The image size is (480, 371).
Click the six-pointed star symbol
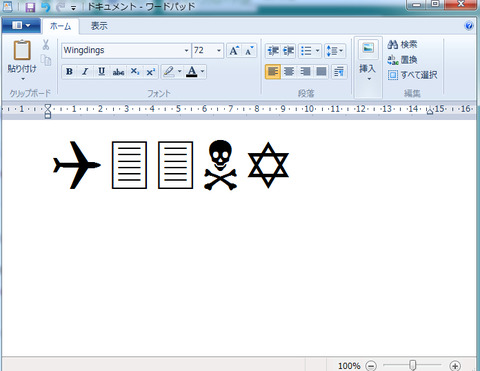tap(268, 165)
